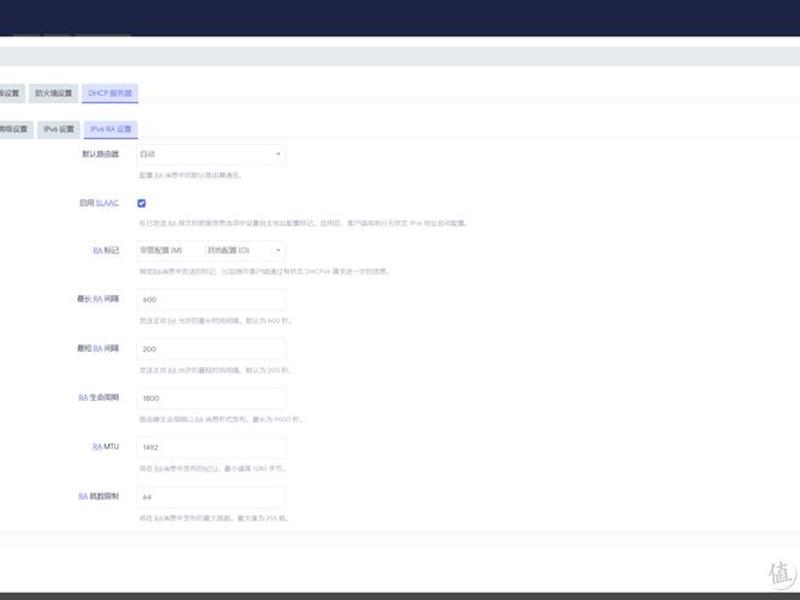Select the 受管配置 (M) flag entry
The height and width of the screenshot is (600, 800).
(161, 251)
